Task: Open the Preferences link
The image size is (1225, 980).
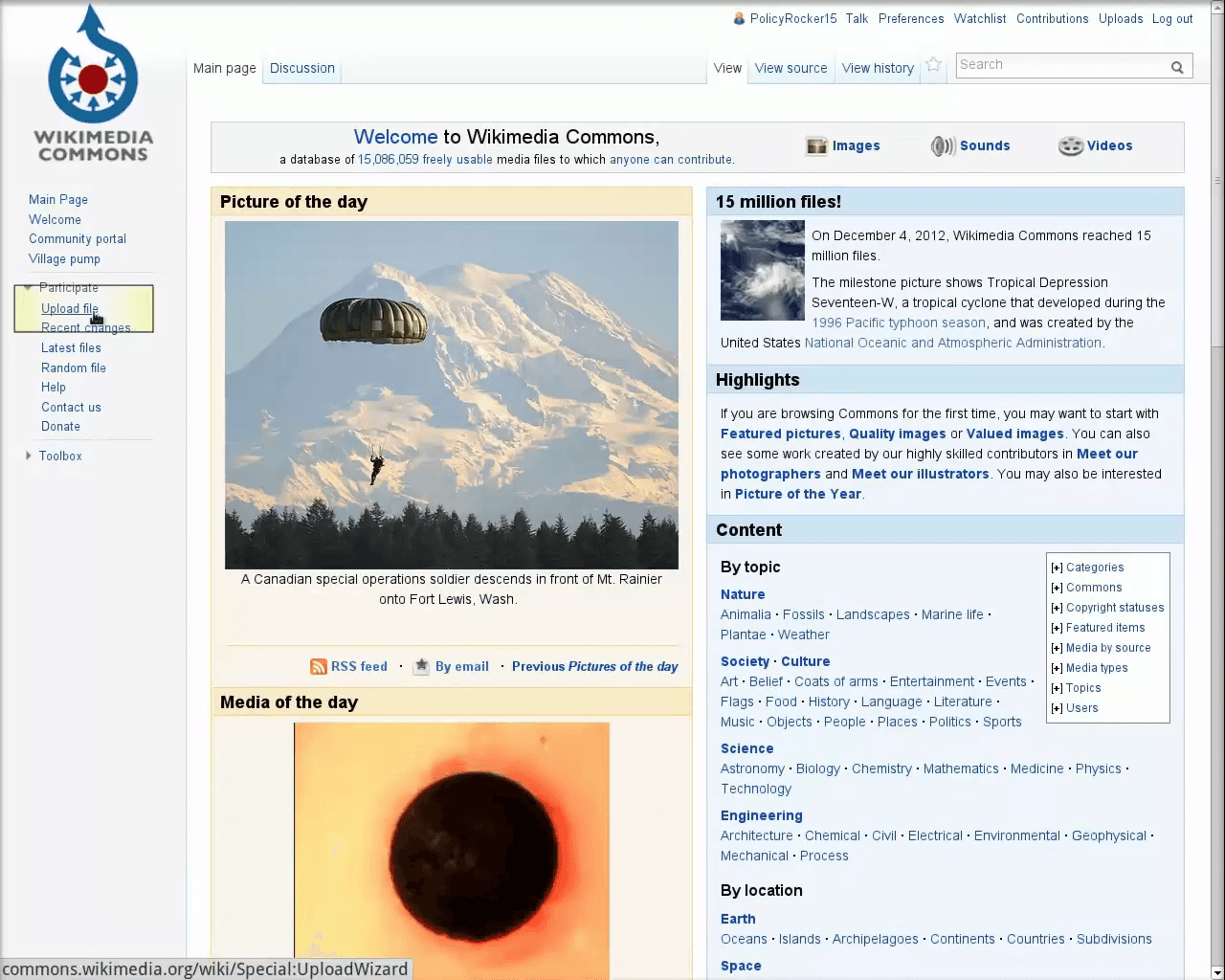Action: [911, 18]
